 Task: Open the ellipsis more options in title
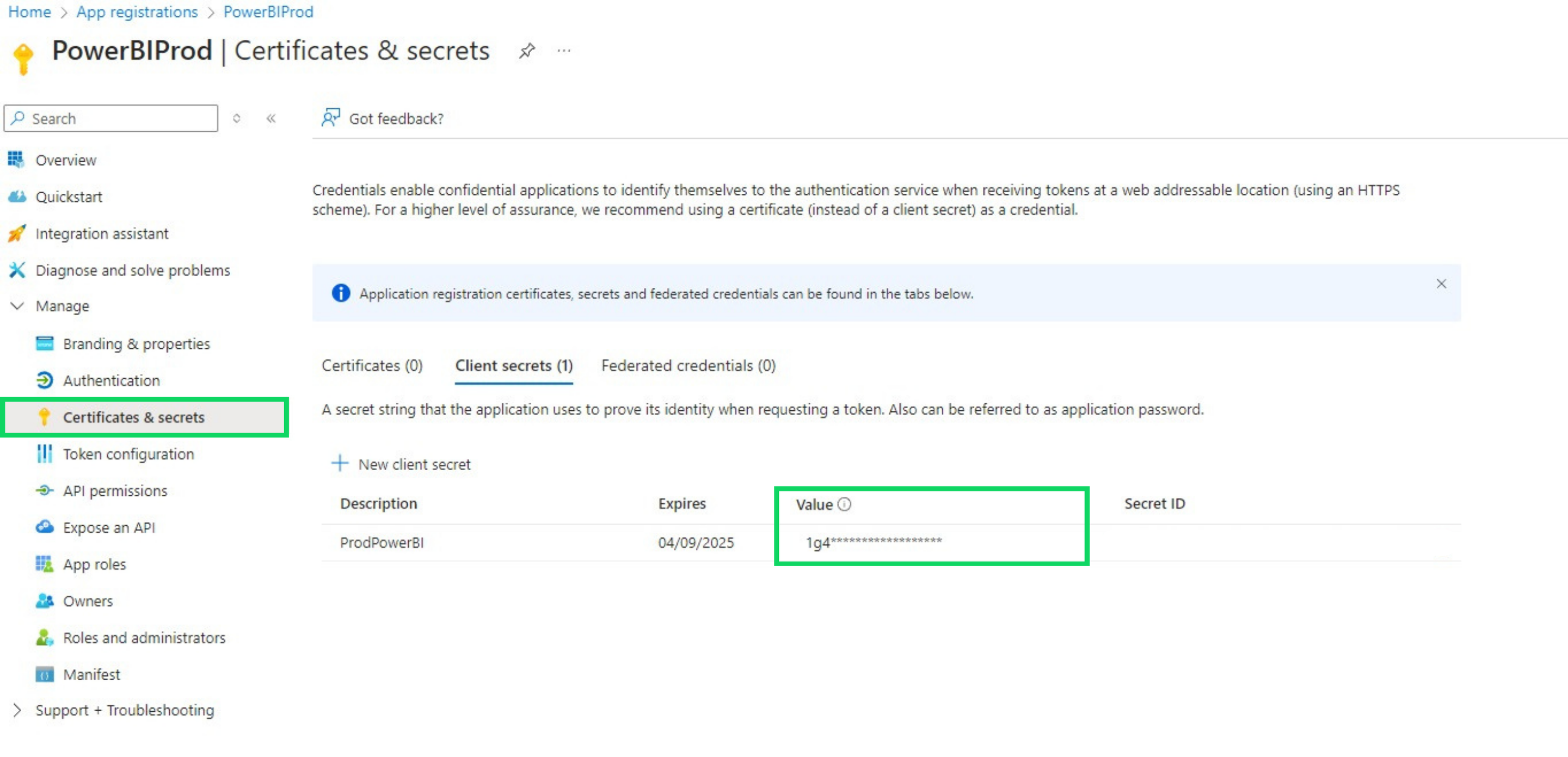564,51
